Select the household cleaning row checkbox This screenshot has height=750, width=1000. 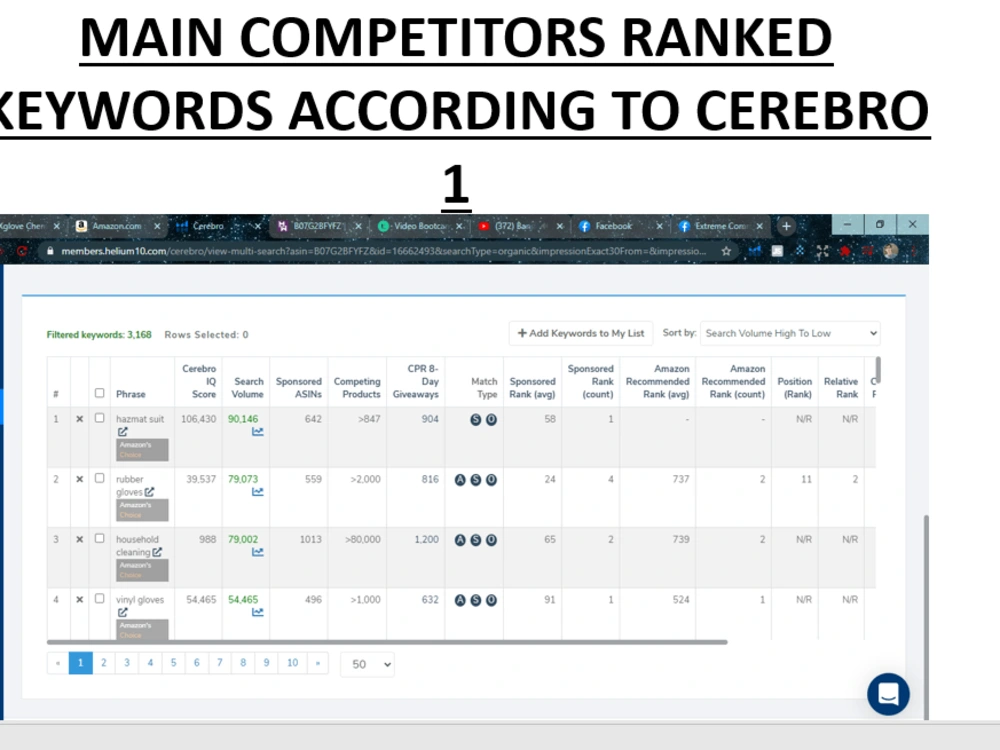pyautogui.click(x=99, y=538)
